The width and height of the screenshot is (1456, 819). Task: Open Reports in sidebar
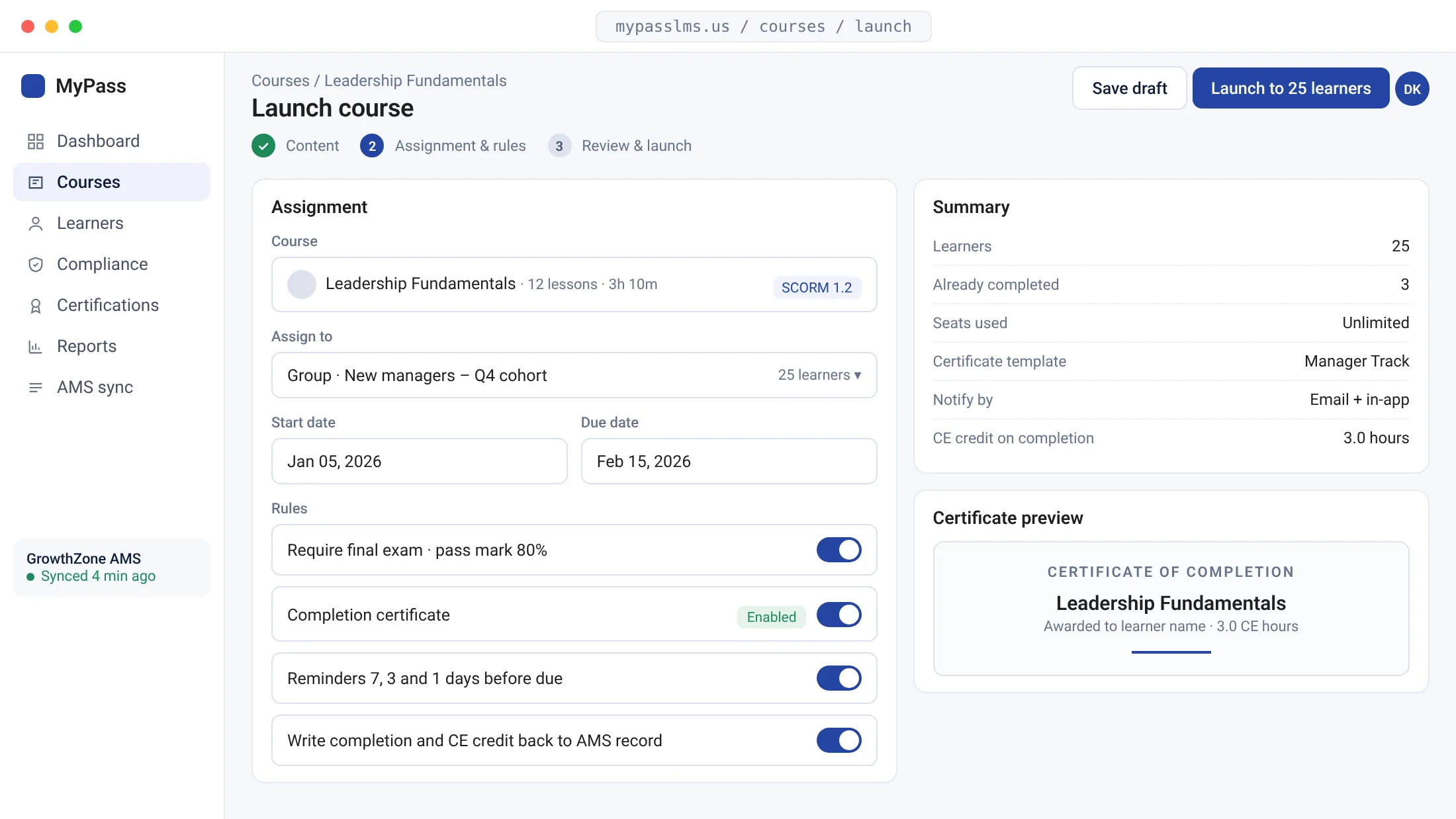pos(112,346)
